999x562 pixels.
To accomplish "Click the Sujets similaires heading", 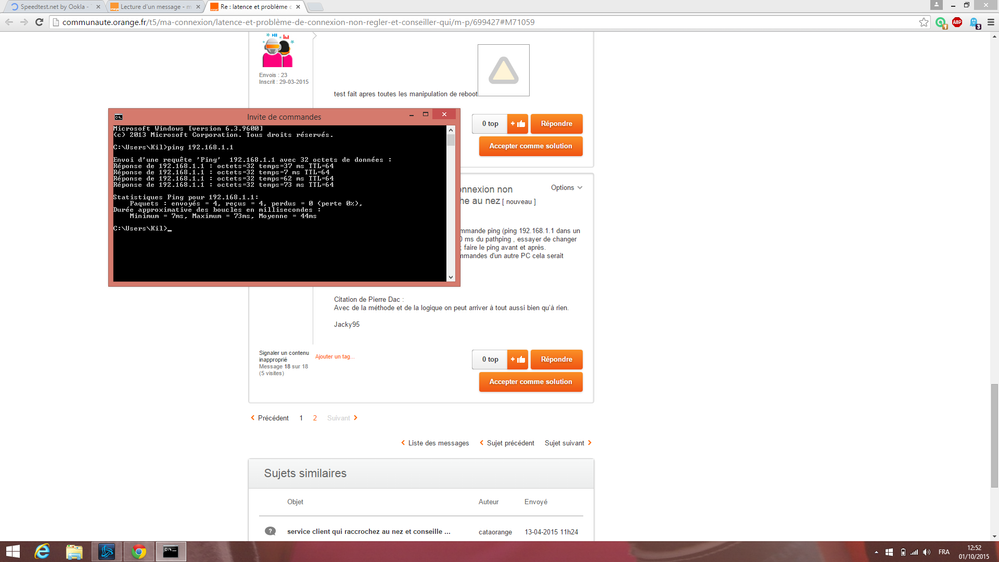I will [x=305, y=473].
